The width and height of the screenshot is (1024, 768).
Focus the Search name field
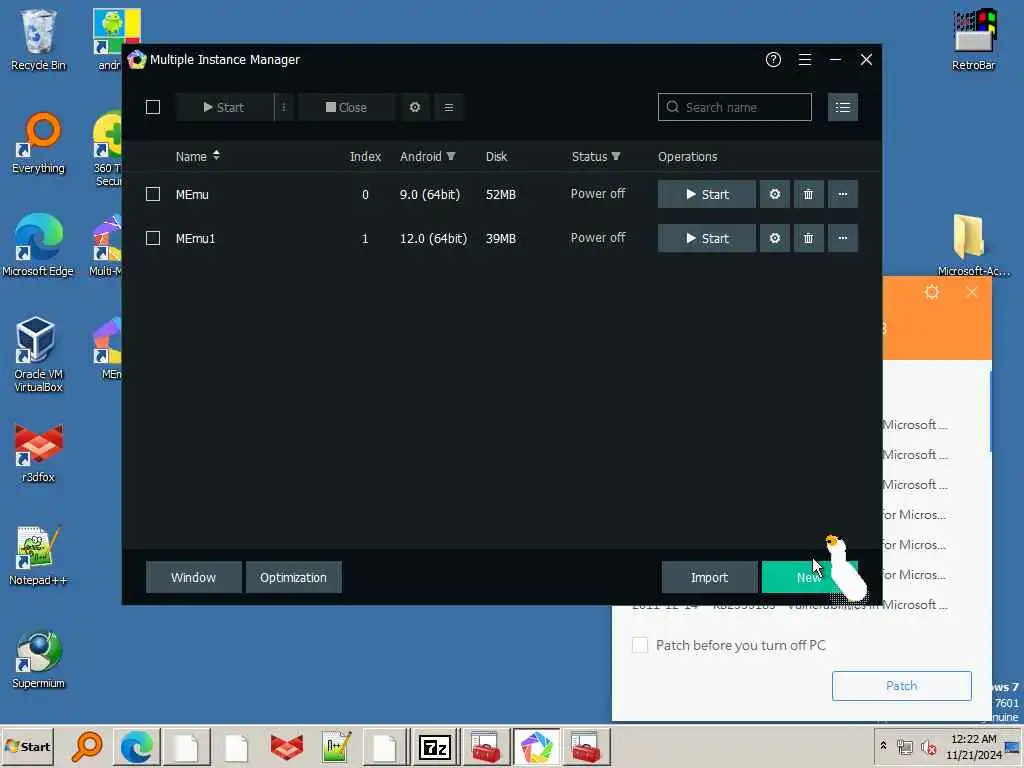click(735, 107)
